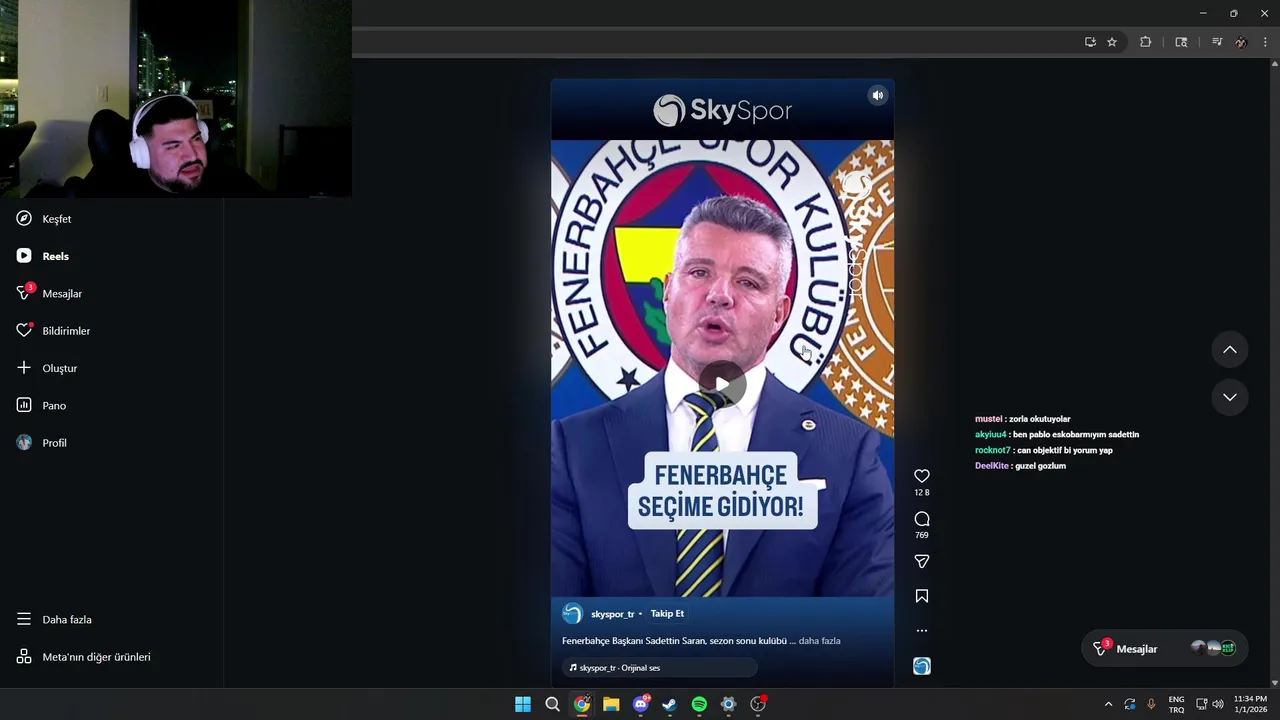
Task: Click install app icon in address bar
Action: [x=1090, y=42]
